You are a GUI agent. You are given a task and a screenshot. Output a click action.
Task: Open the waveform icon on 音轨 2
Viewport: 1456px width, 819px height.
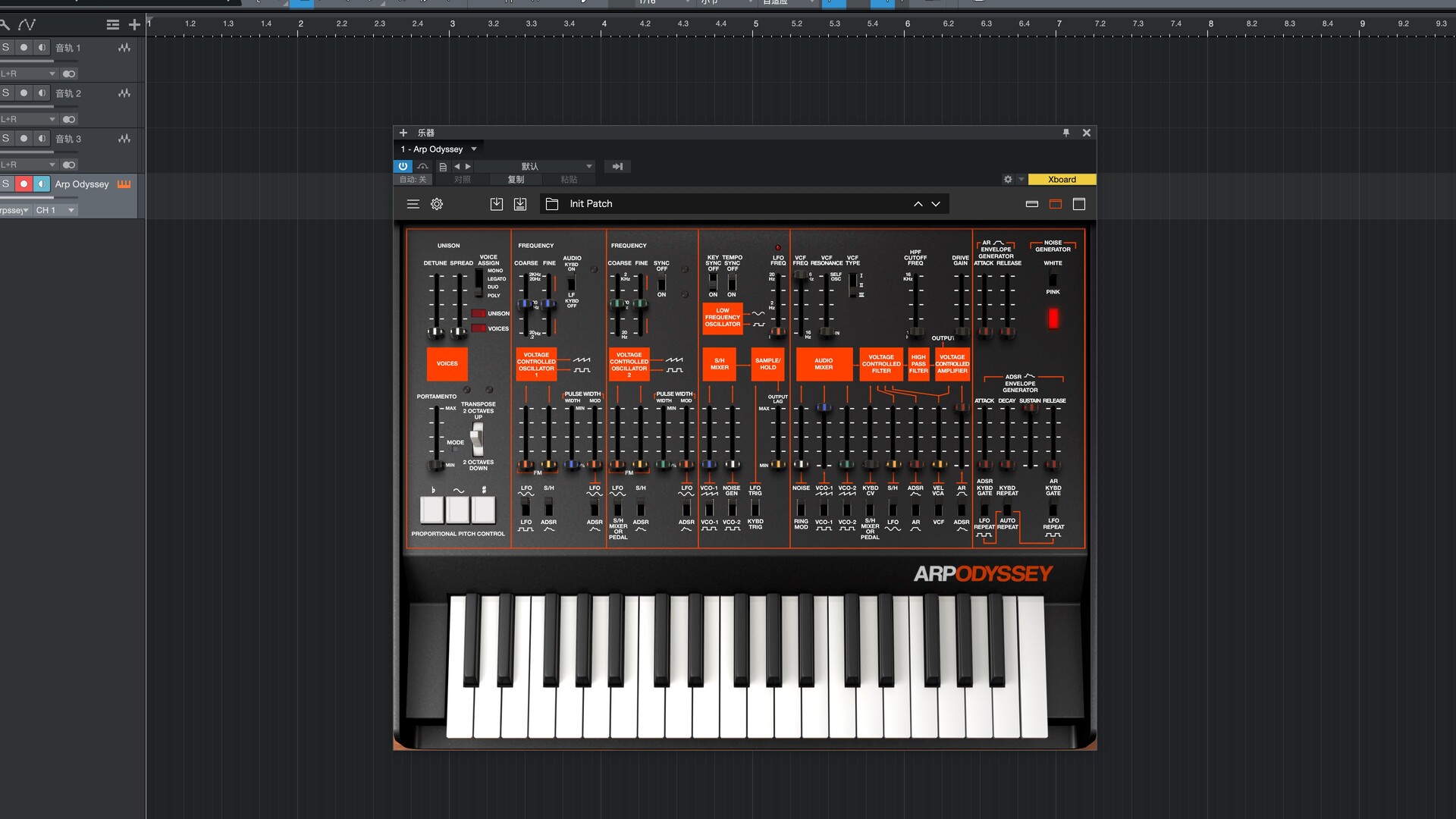pos(124,93)
